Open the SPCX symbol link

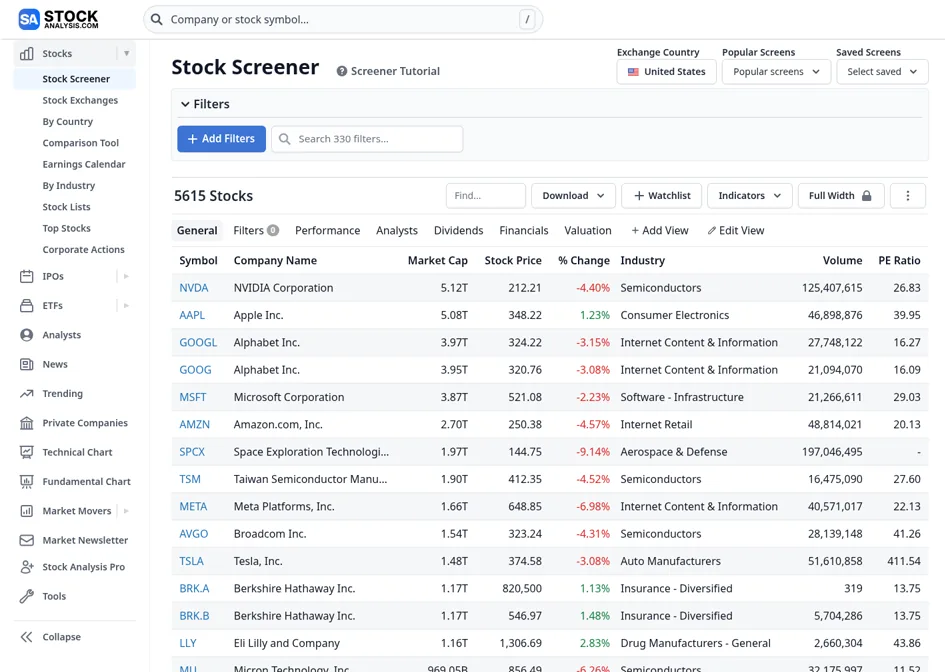click(192, 452)
